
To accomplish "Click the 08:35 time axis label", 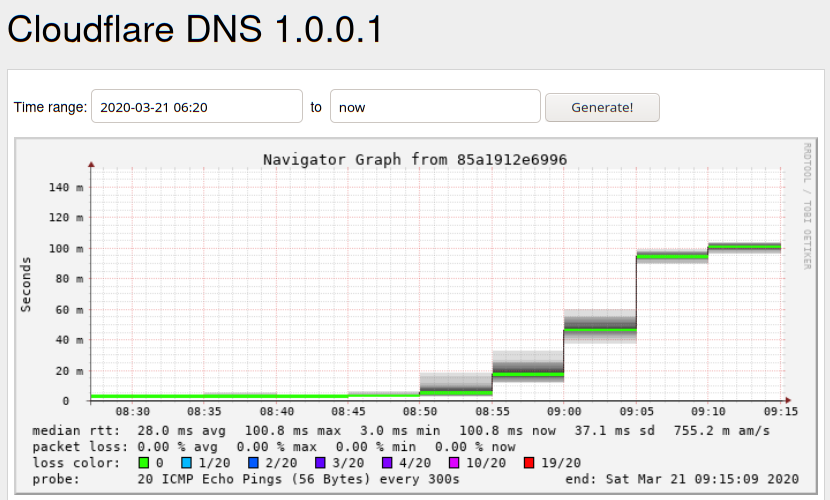I will click(204, 411).
